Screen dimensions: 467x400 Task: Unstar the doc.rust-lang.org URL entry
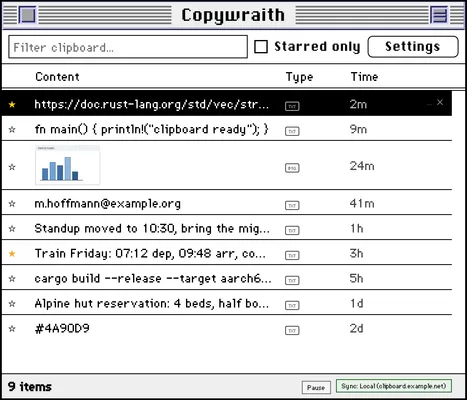[x=12, y=104]
